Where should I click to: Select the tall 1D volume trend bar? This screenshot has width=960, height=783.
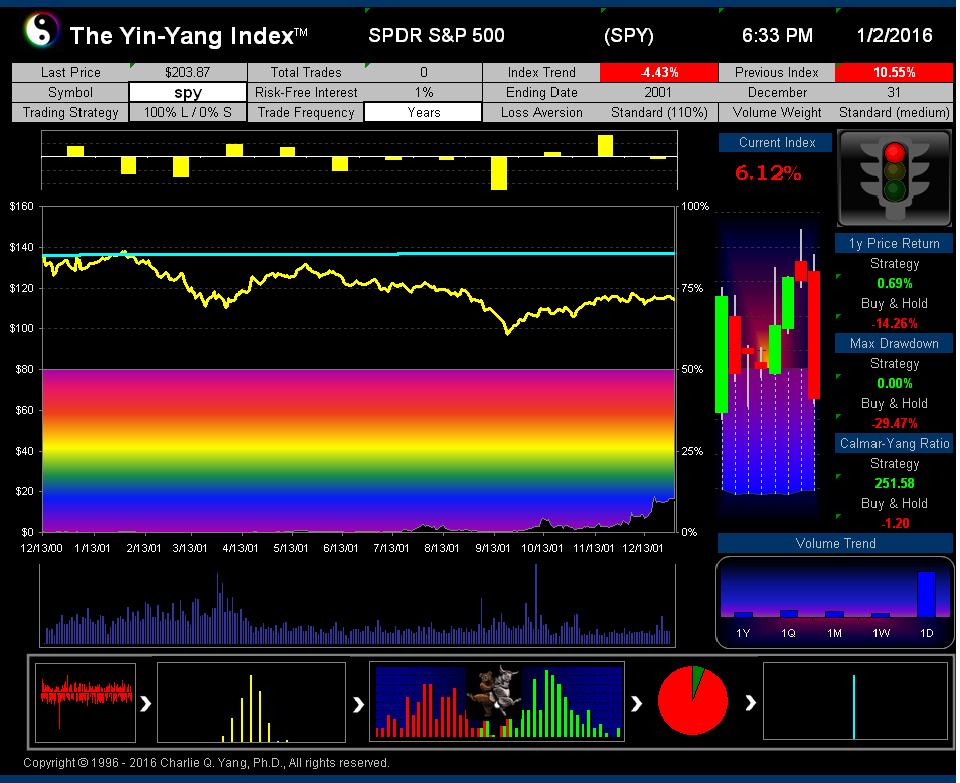[x=926, y=594]
